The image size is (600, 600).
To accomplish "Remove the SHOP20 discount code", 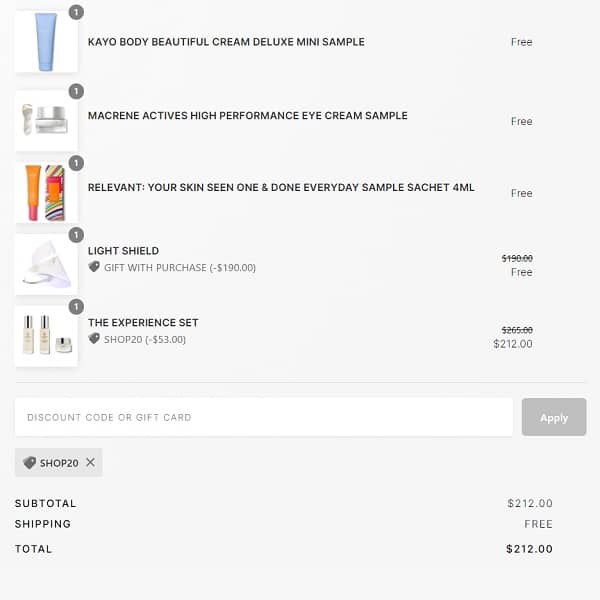I will coord(90,462).
